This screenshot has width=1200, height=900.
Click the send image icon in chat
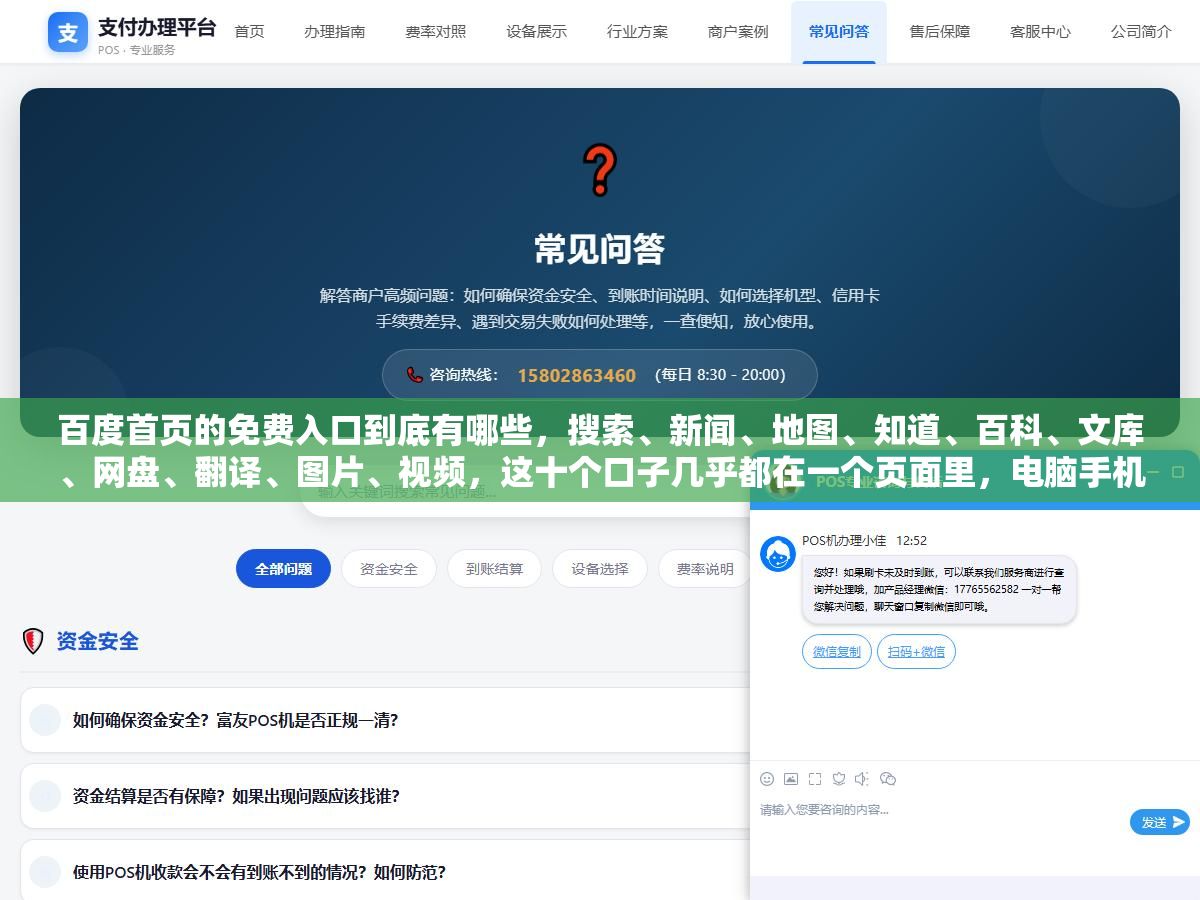(791, 779)
